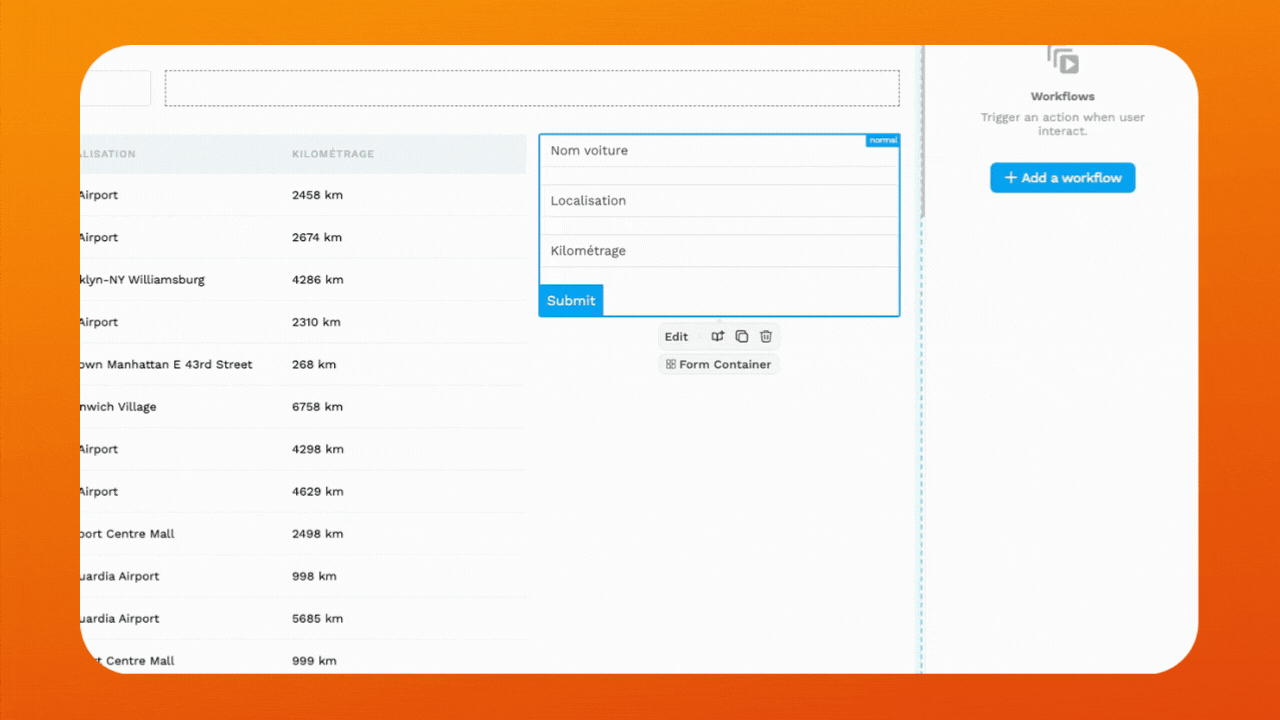The height and width of the screenshot is (720, 1280).
Task: Select the Localisation input field
Action: (x=718, y=205)
